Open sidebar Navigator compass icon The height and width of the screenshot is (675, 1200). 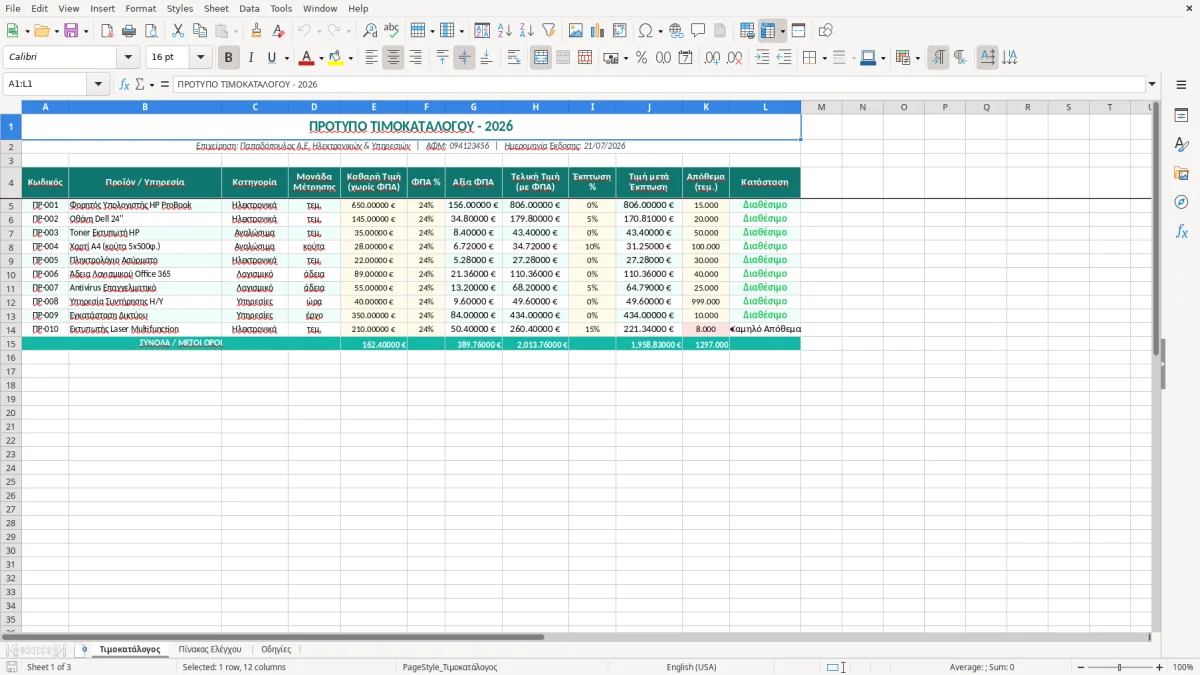coord(1181,202)
